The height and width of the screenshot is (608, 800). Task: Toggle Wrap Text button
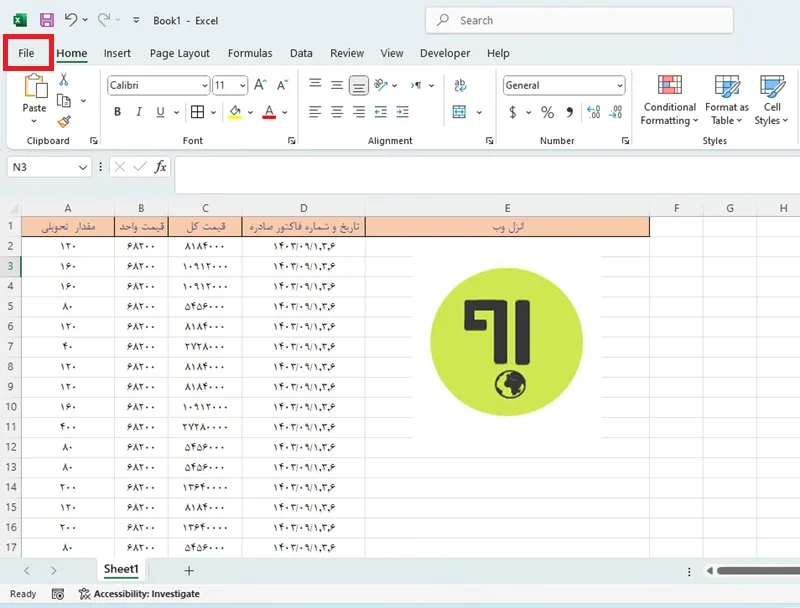[460, 85]
